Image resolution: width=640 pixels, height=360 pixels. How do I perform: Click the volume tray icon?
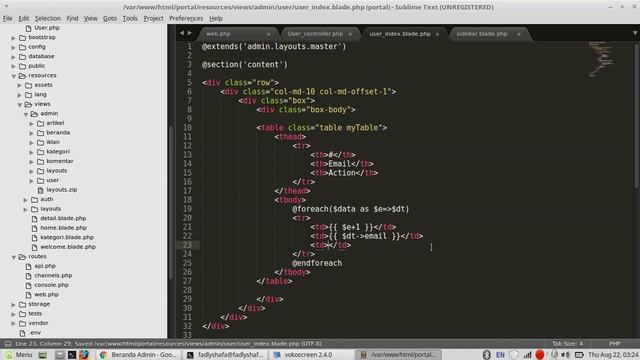click(566, 355)
